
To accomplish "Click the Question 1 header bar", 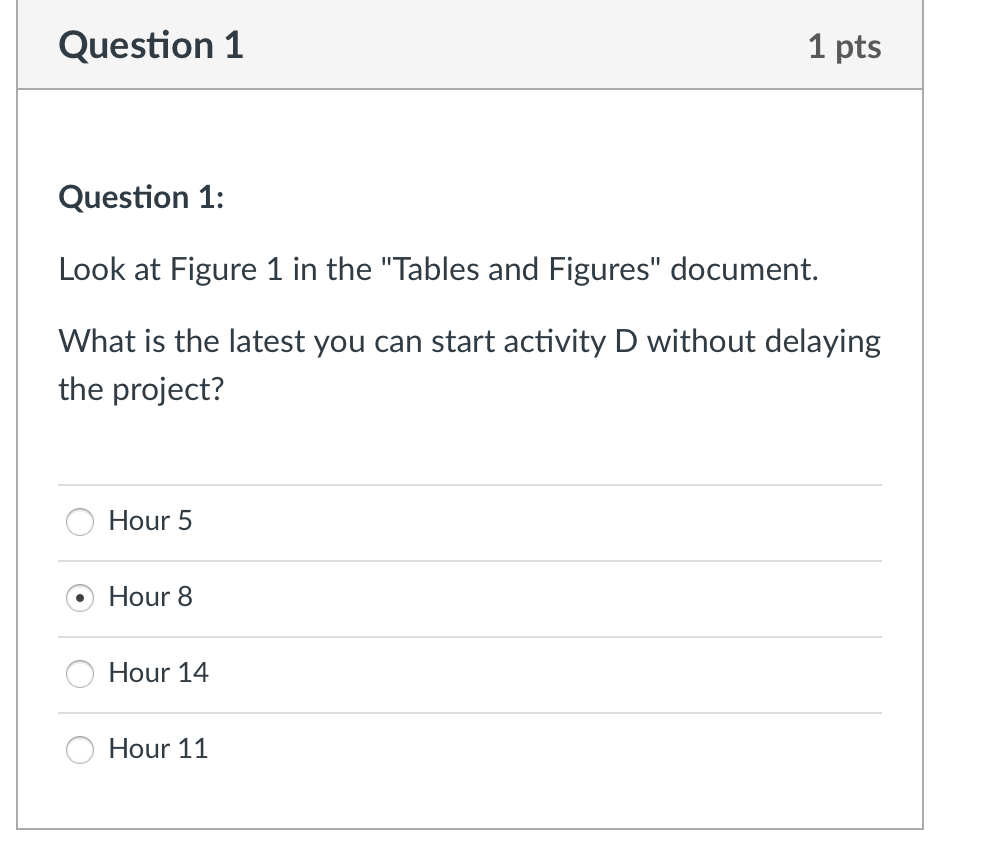I will tap(470, 45).
